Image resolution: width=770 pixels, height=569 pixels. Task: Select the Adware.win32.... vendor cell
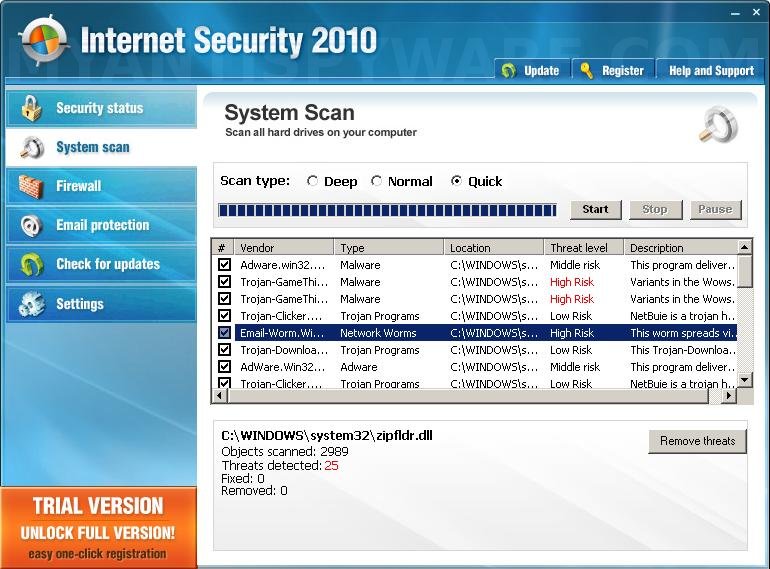(283, 265)
